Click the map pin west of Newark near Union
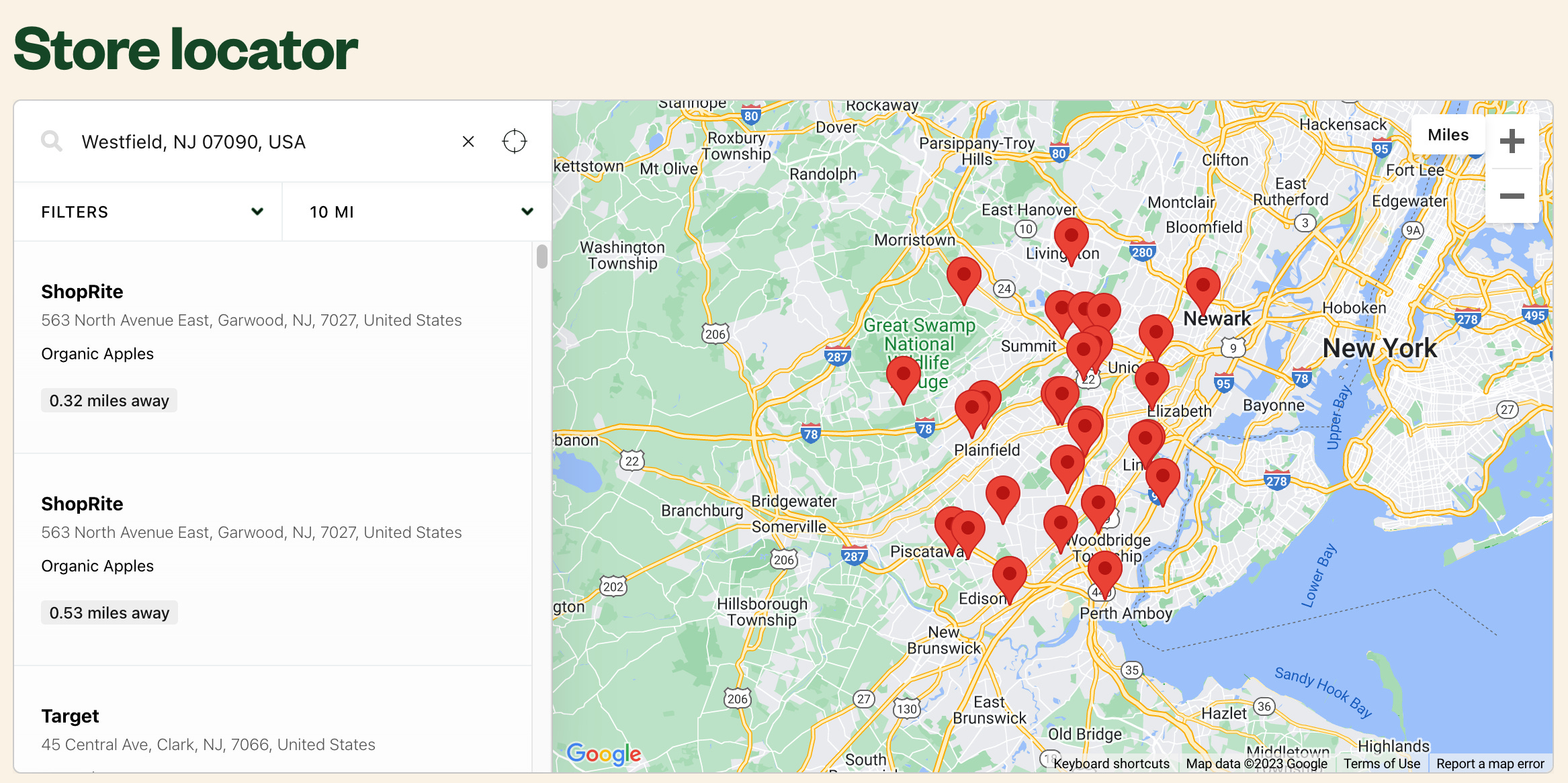The image size is (1568, 783). tap(1156, 337)
